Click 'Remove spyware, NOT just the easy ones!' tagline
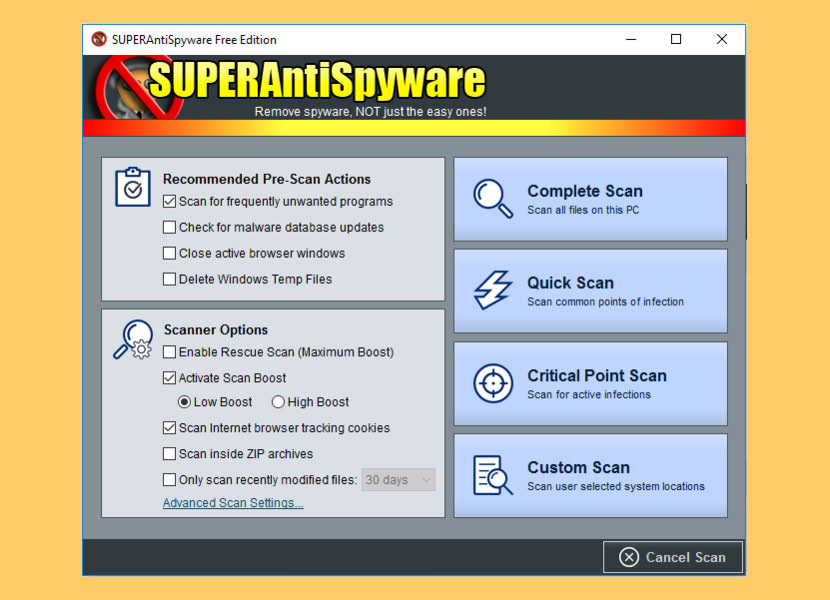Image resolution: width=830 pixels, height=600 pixels. tap(371, 112)
